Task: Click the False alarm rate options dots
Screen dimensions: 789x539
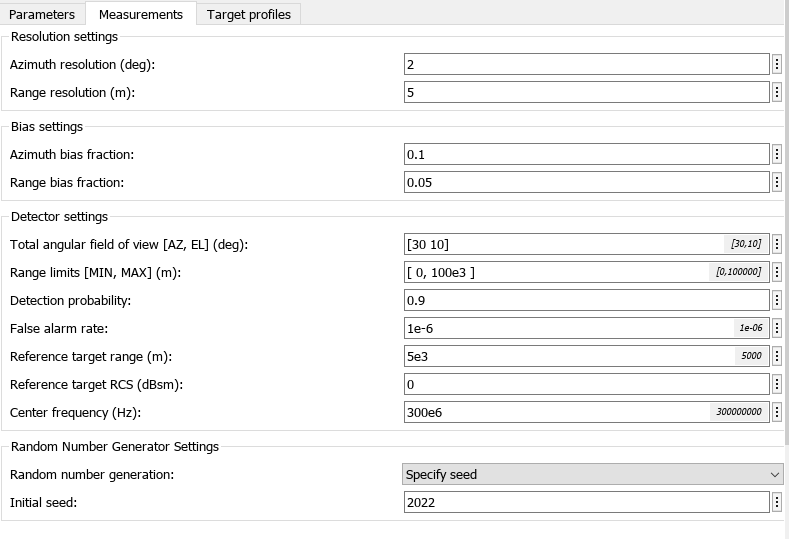Action: point(777,329)
